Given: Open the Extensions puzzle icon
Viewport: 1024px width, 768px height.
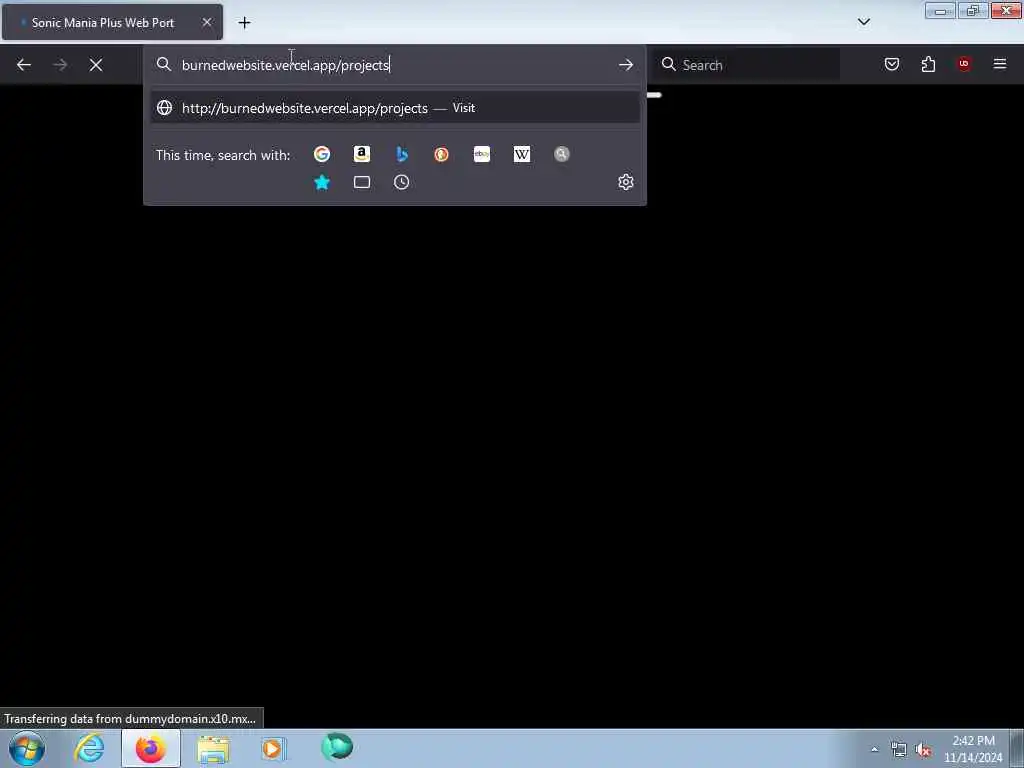Looking at the screenshot, I should click(928, 64).
